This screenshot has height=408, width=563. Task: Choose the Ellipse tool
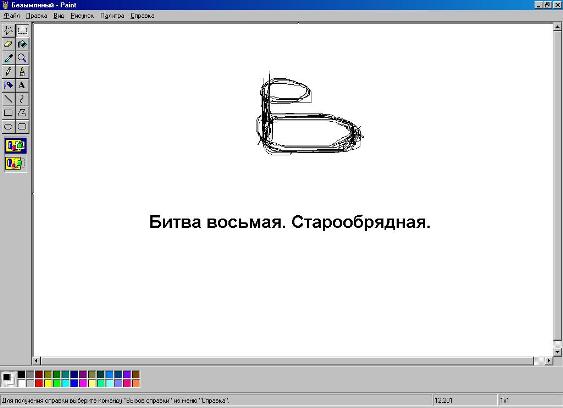click(x=8, y=126)
